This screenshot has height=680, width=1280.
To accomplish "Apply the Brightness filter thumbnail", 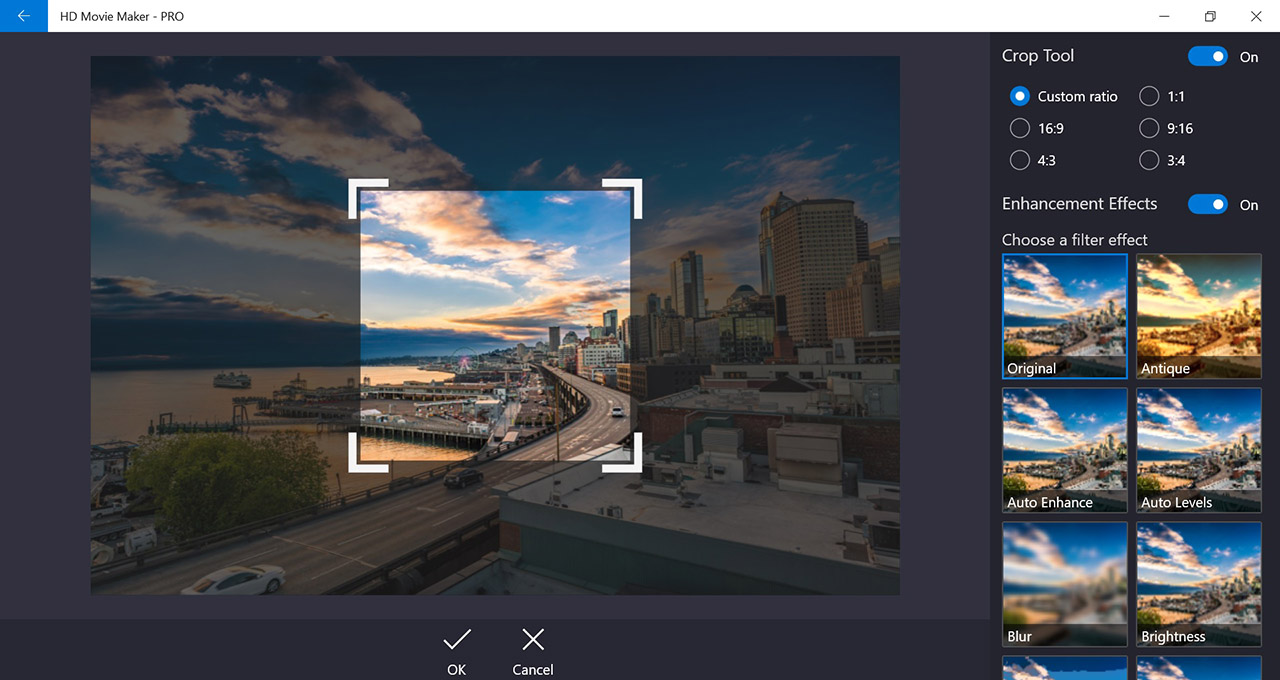I will point(1199,584).
